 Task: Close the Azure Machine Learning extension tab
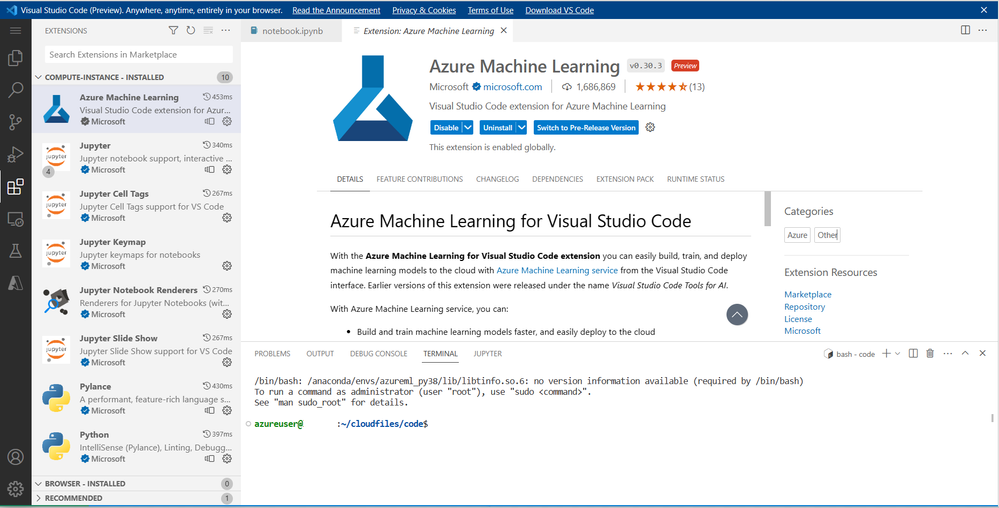[503, 31]
